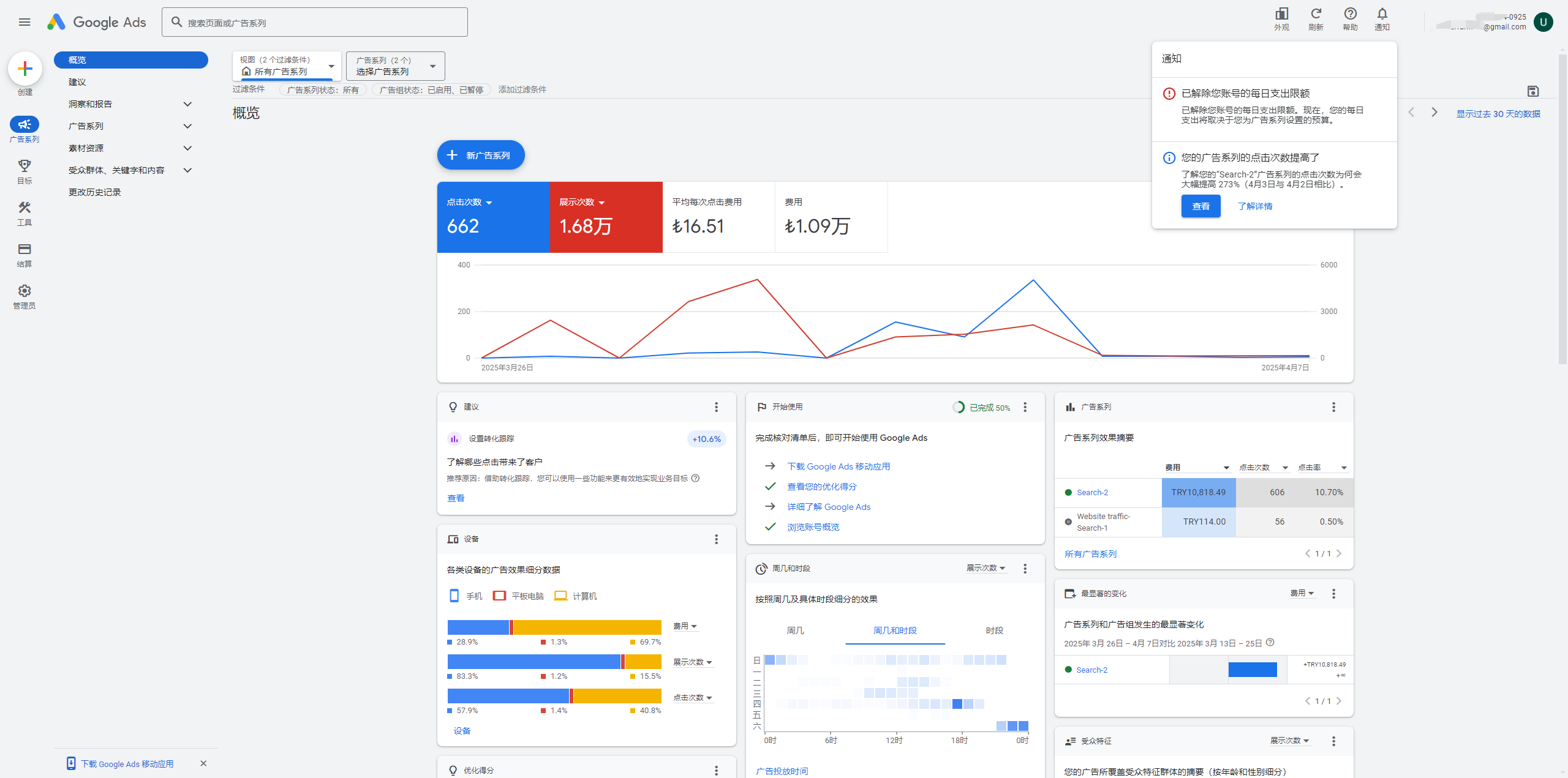Open 设备 card three-dot menu
The height and width of the screenshot is (778, 1568).
point(716,539)
